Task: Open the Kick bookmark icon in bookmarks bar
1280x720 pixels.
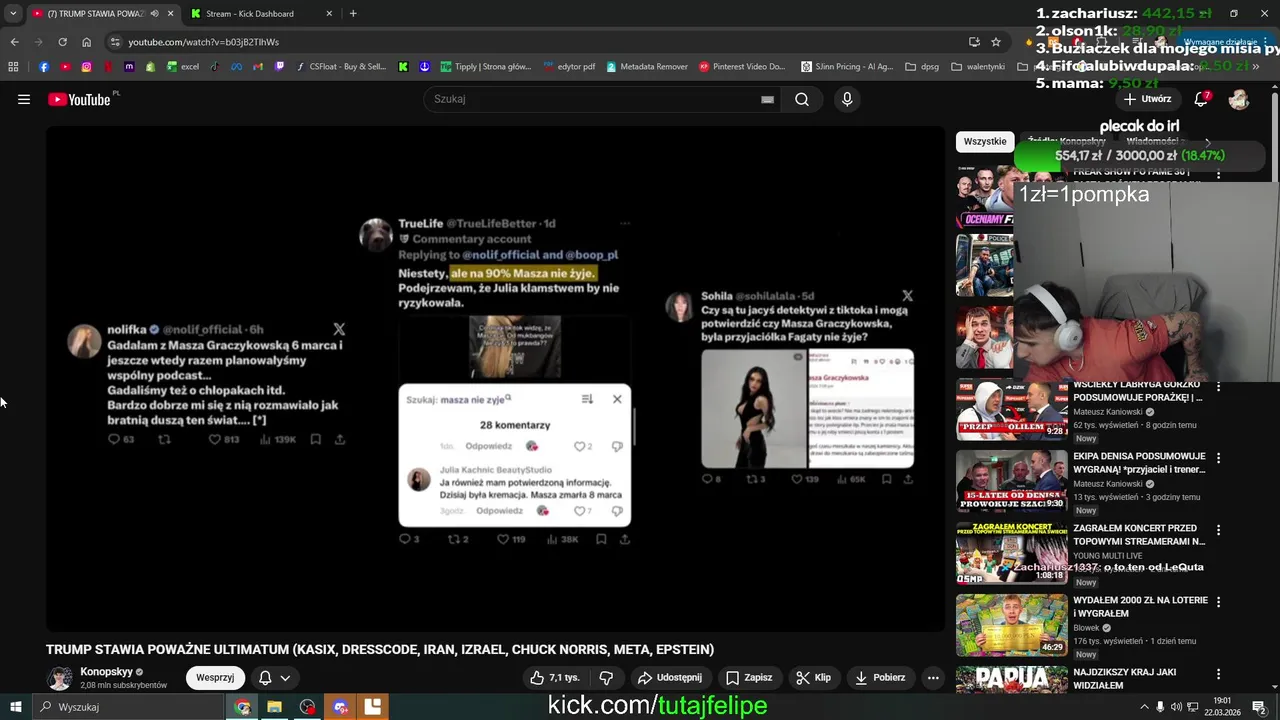Action: (x=403, y=67)
